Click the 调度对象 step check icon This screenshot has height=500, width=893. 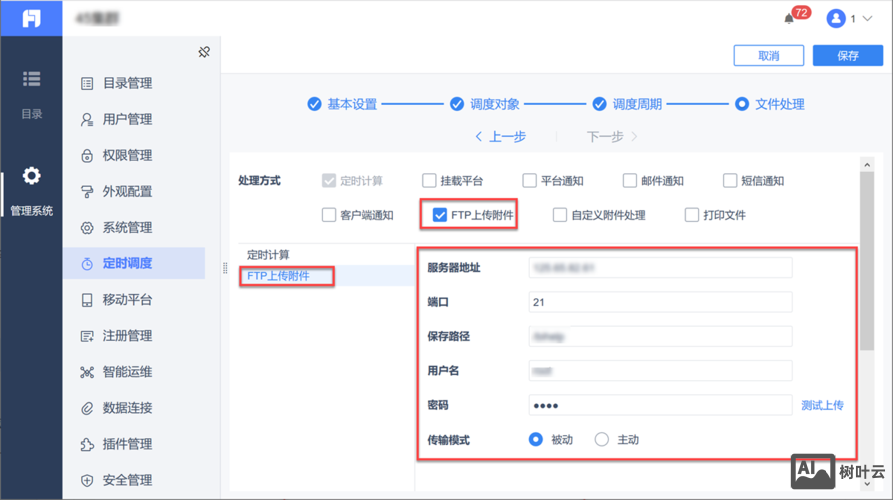coord(457,104)
